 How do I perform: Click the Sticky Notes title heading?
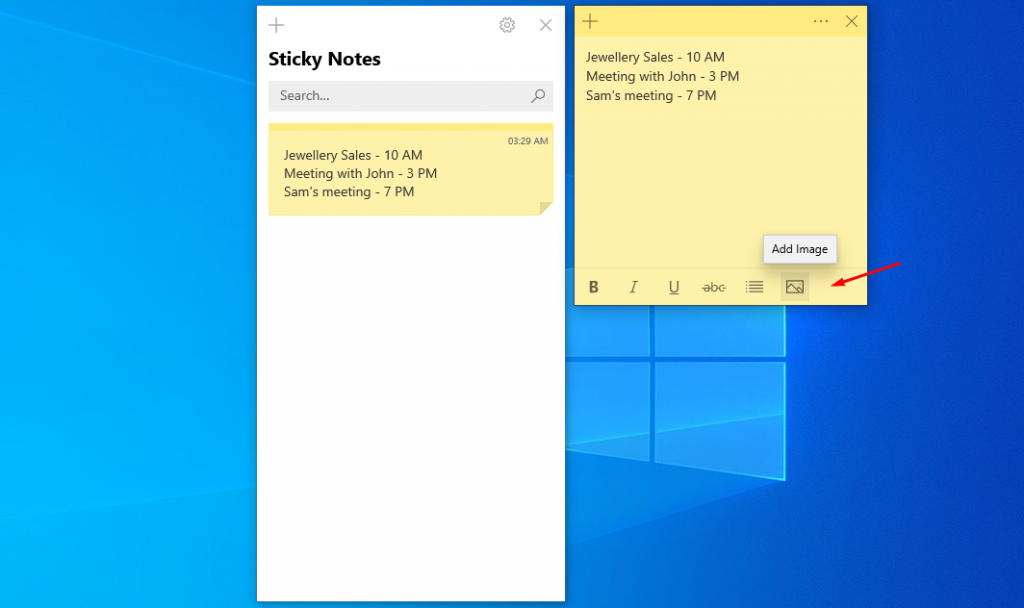[324, 60]
